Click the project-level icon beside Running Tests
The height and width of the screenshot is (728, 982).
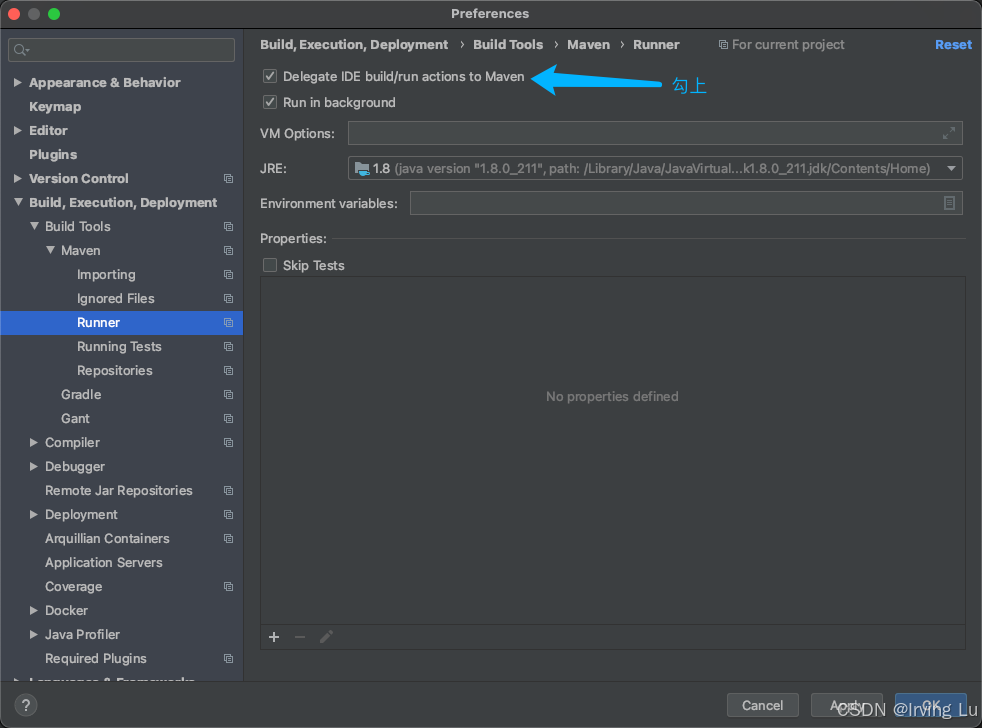(229, 346)
